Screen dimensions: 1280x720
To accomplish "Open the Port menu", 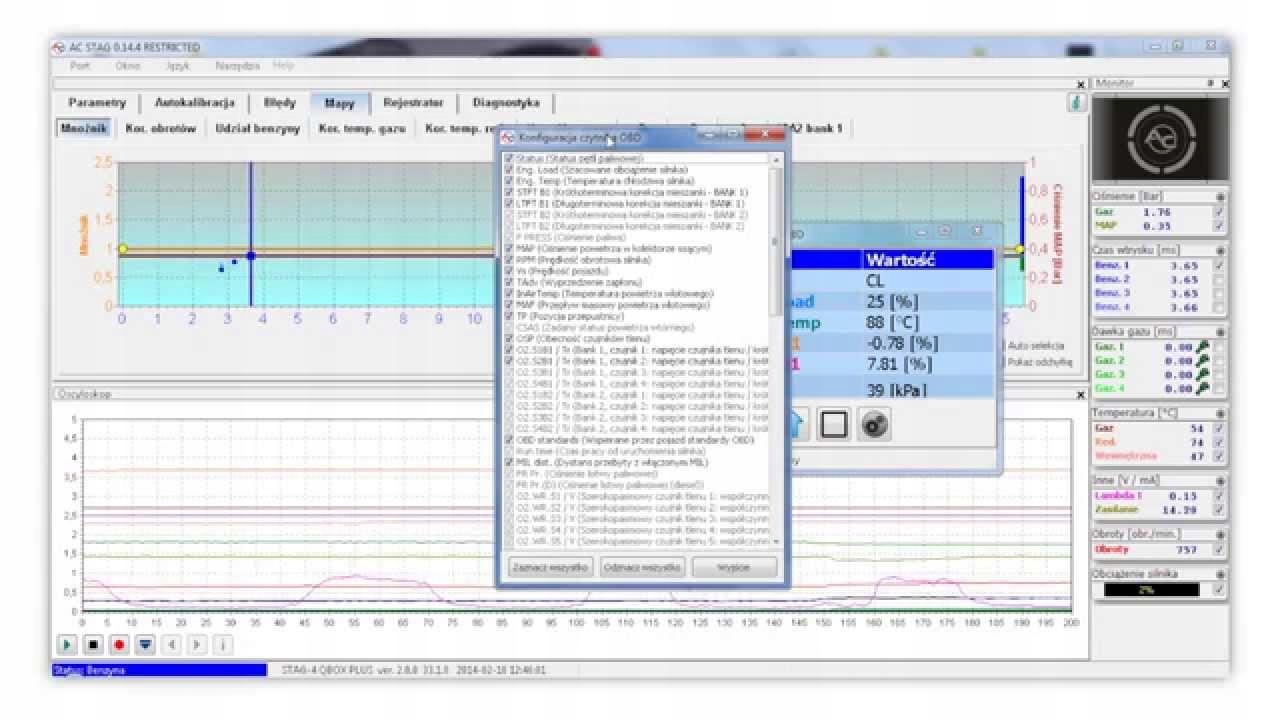I will [80, 65].
